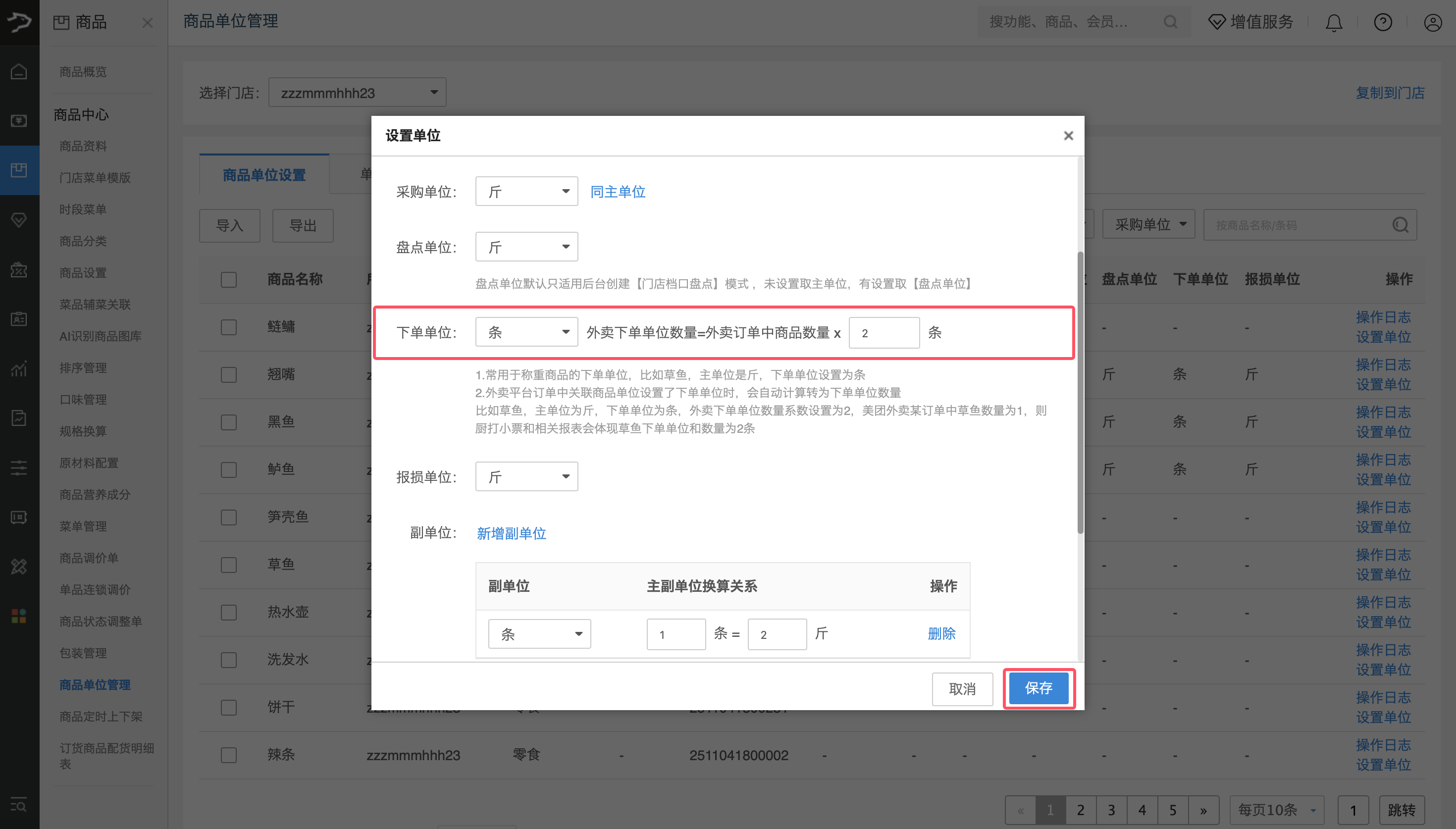Click the home icon in left sidebar
Image resolution: width=1456 pixels, height=829 pixels.
(19, 72)
